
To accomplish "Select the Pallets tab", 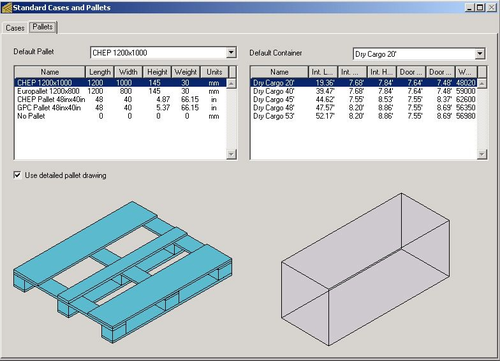I will point(43,27).
